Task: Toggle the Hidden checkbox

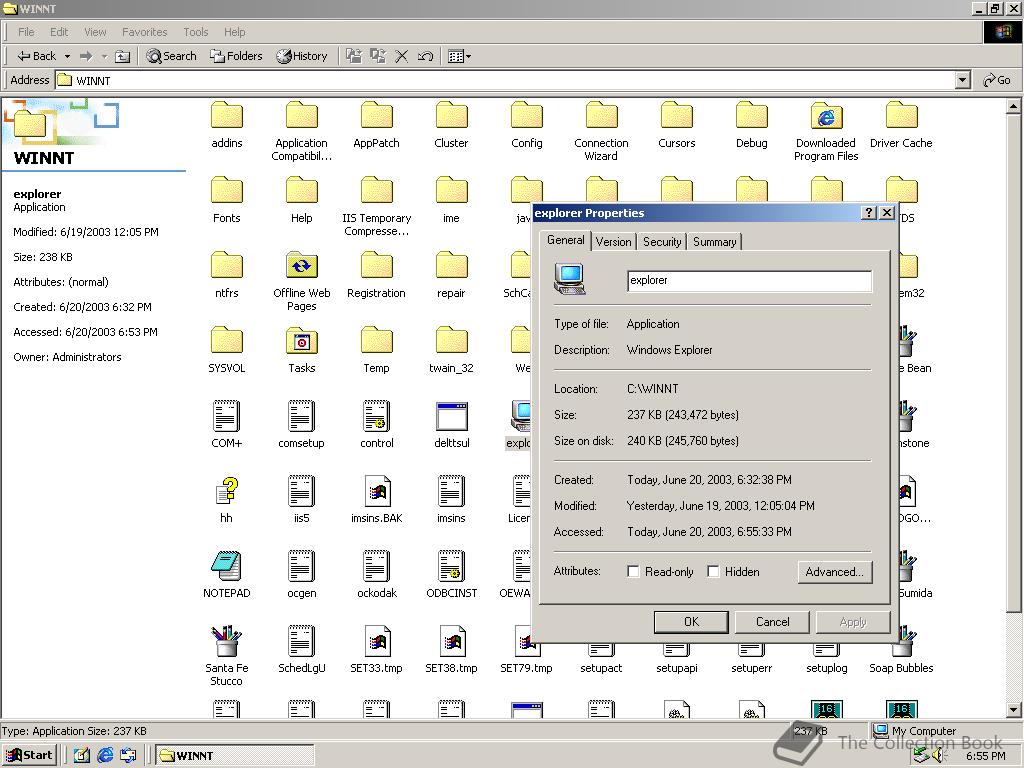Action: (x=713, y=571)
